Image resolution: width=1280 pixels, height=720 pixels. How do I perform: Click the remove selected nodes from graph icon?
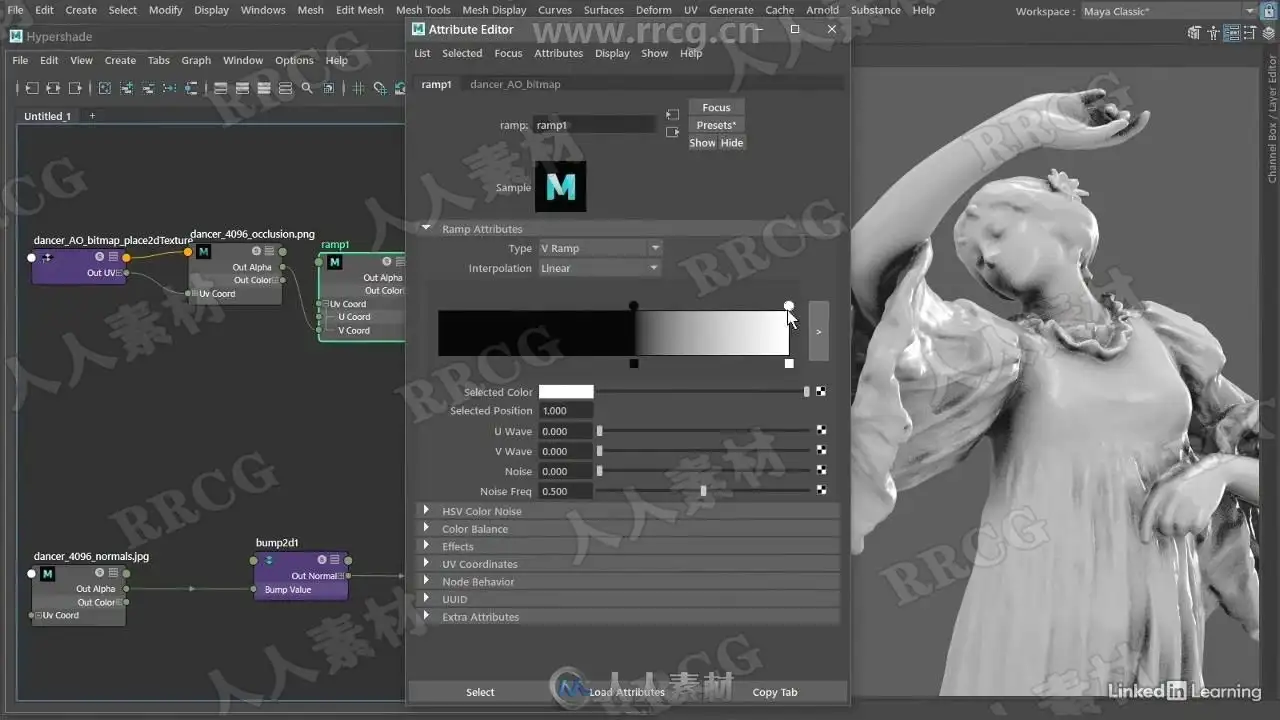point(147,88)
